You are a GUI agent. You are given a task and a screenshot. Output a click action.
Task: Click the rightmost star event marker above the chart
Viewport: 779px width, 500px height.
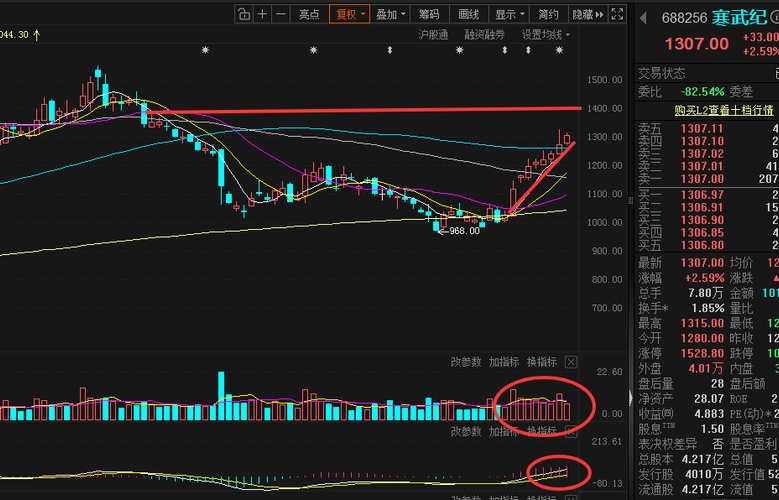559,50
